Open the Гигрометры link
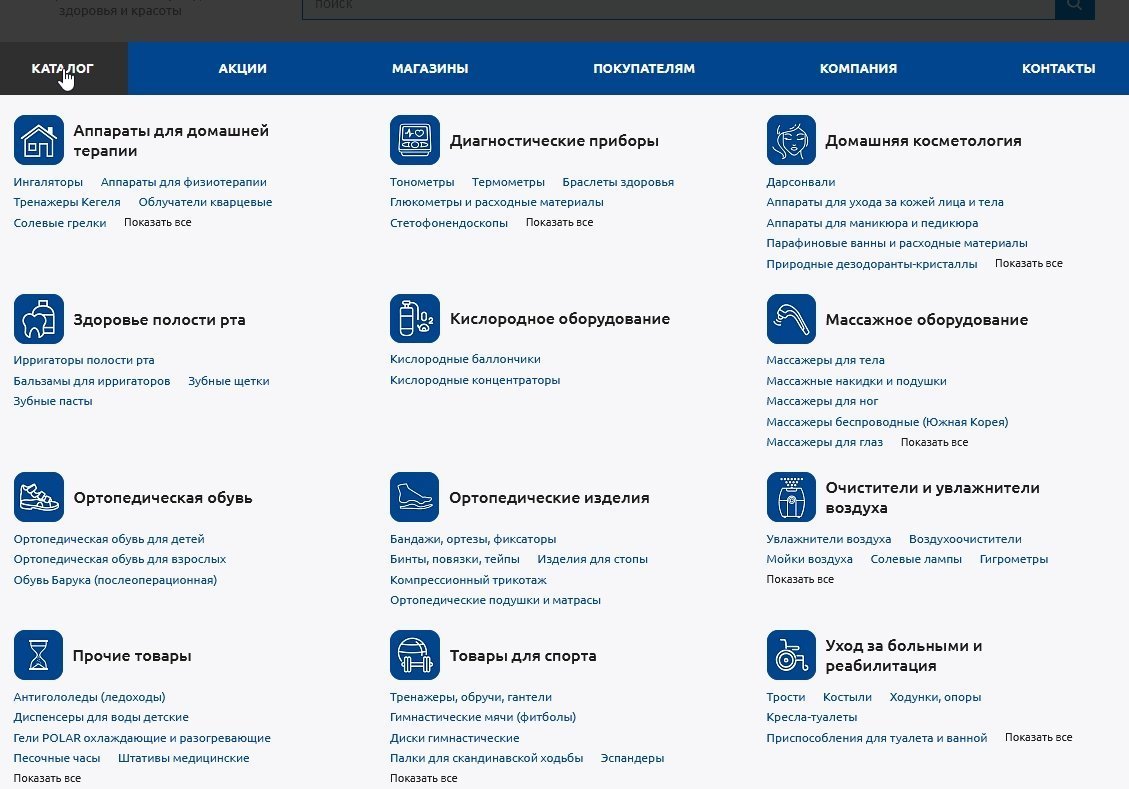Viewport: 1129px width, 789px height. tap(1014, 559)
